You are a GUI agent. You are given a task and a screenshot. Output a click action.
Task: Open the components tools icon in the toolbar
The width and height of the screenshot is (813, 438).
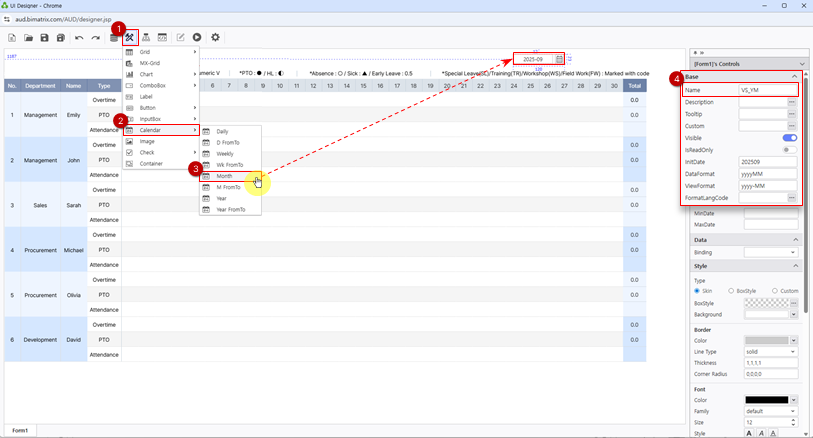[130, 37]
